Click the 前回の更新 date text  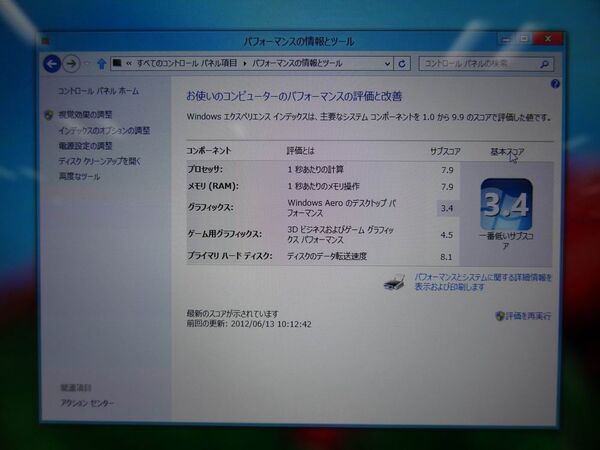click(249, 324)
